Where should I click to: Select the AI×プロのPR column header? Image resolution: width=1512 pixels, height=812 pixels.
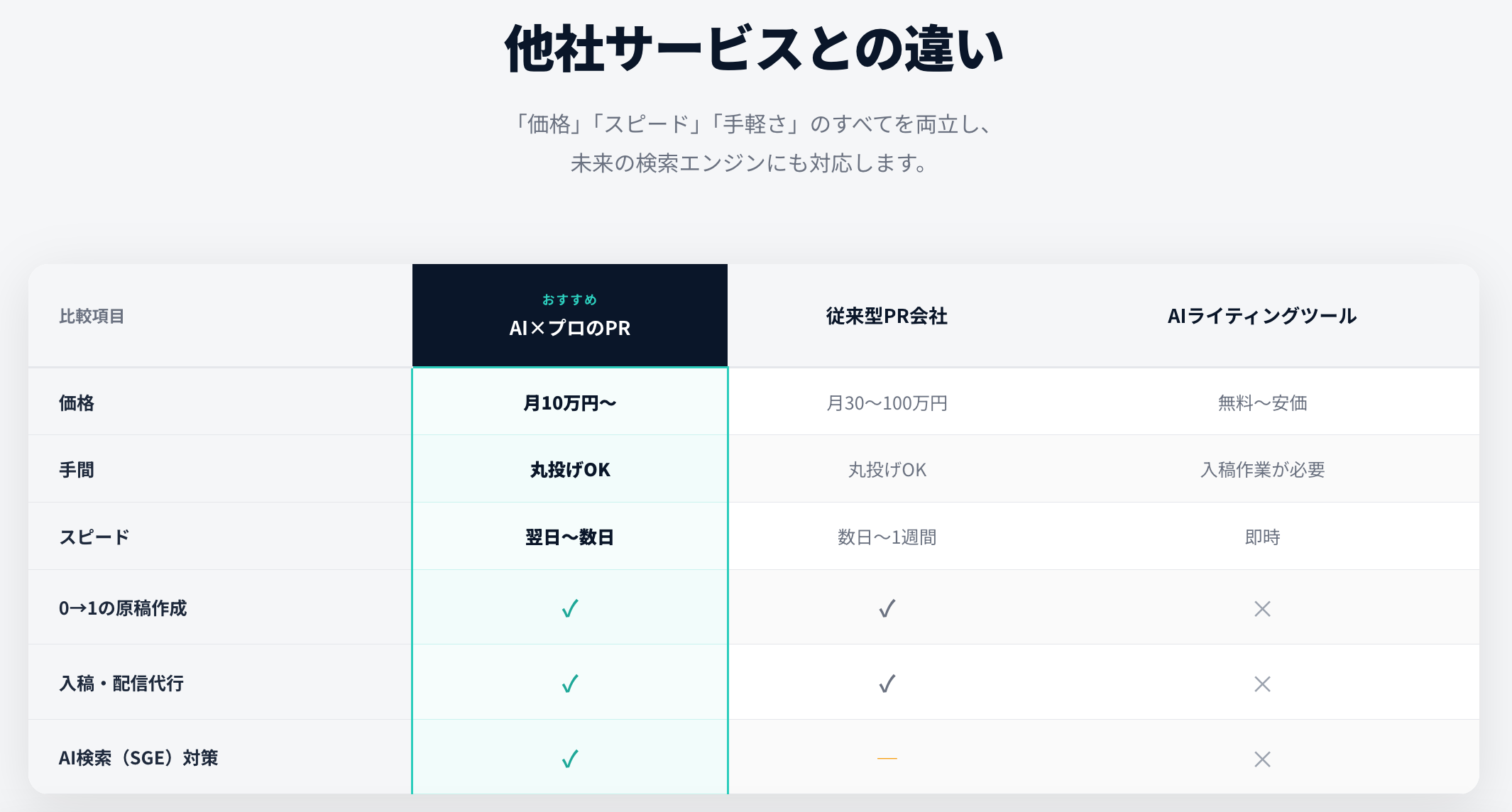click(x=570, y=328)
